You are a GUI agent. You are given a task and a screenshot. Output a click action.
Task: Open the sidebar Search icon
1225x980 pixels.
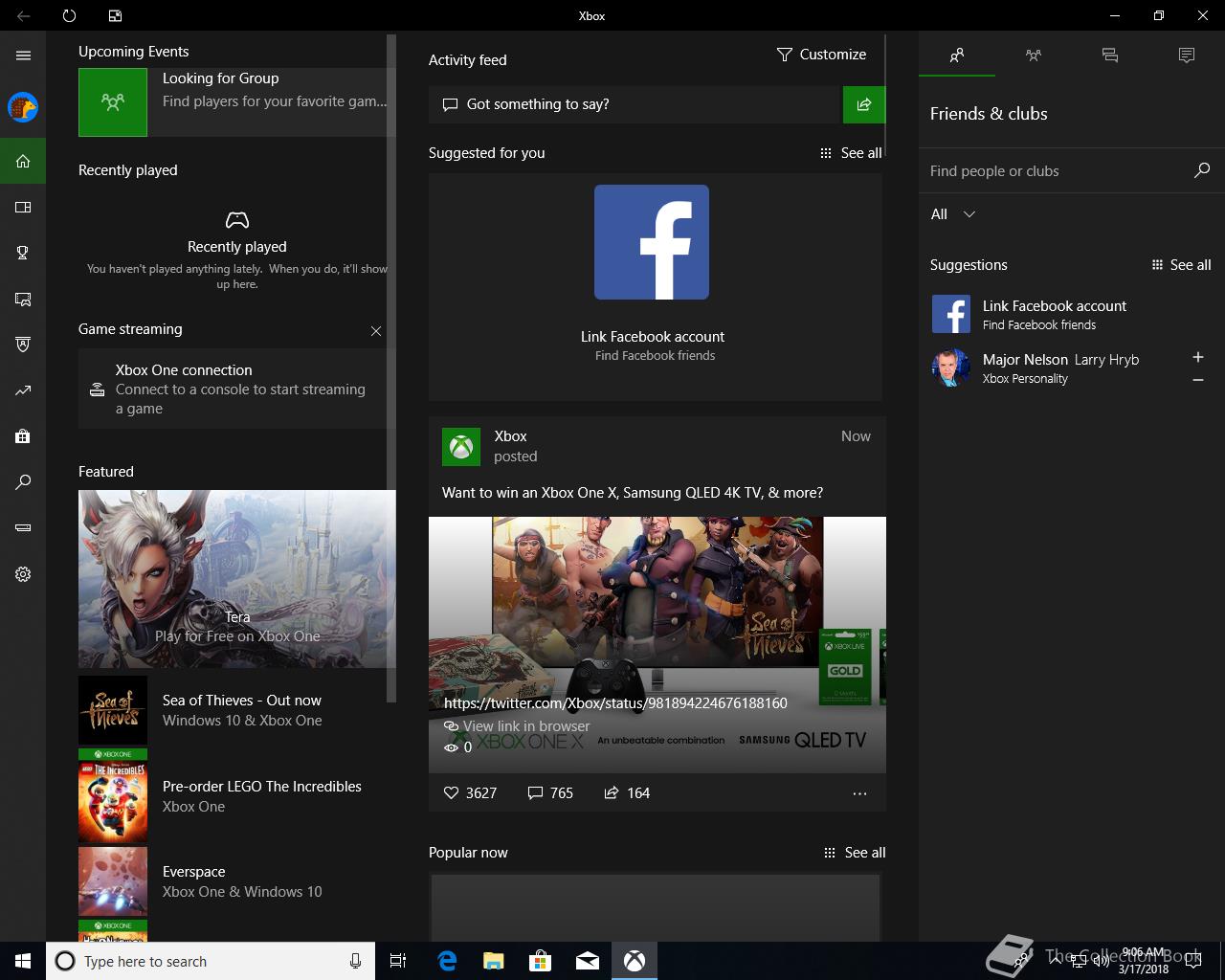[23, 482]
